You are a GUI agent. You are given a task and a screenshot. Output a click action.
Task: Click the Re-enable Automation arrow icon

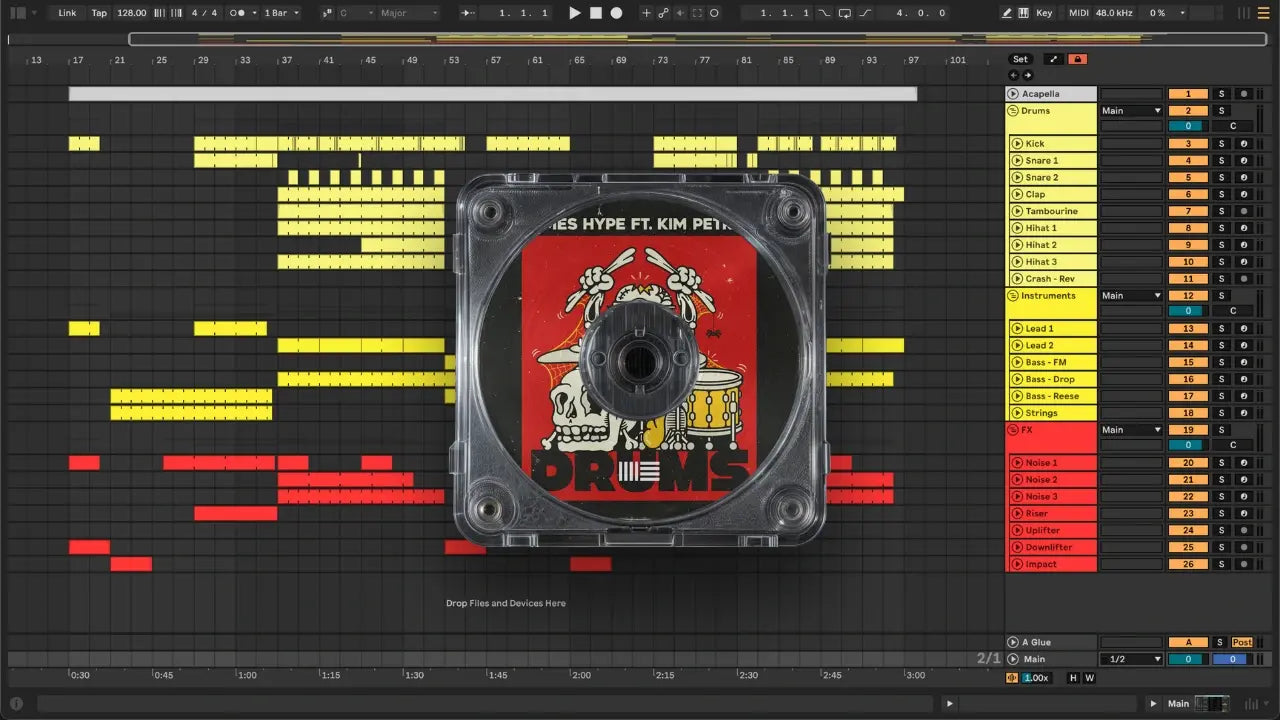680,13
